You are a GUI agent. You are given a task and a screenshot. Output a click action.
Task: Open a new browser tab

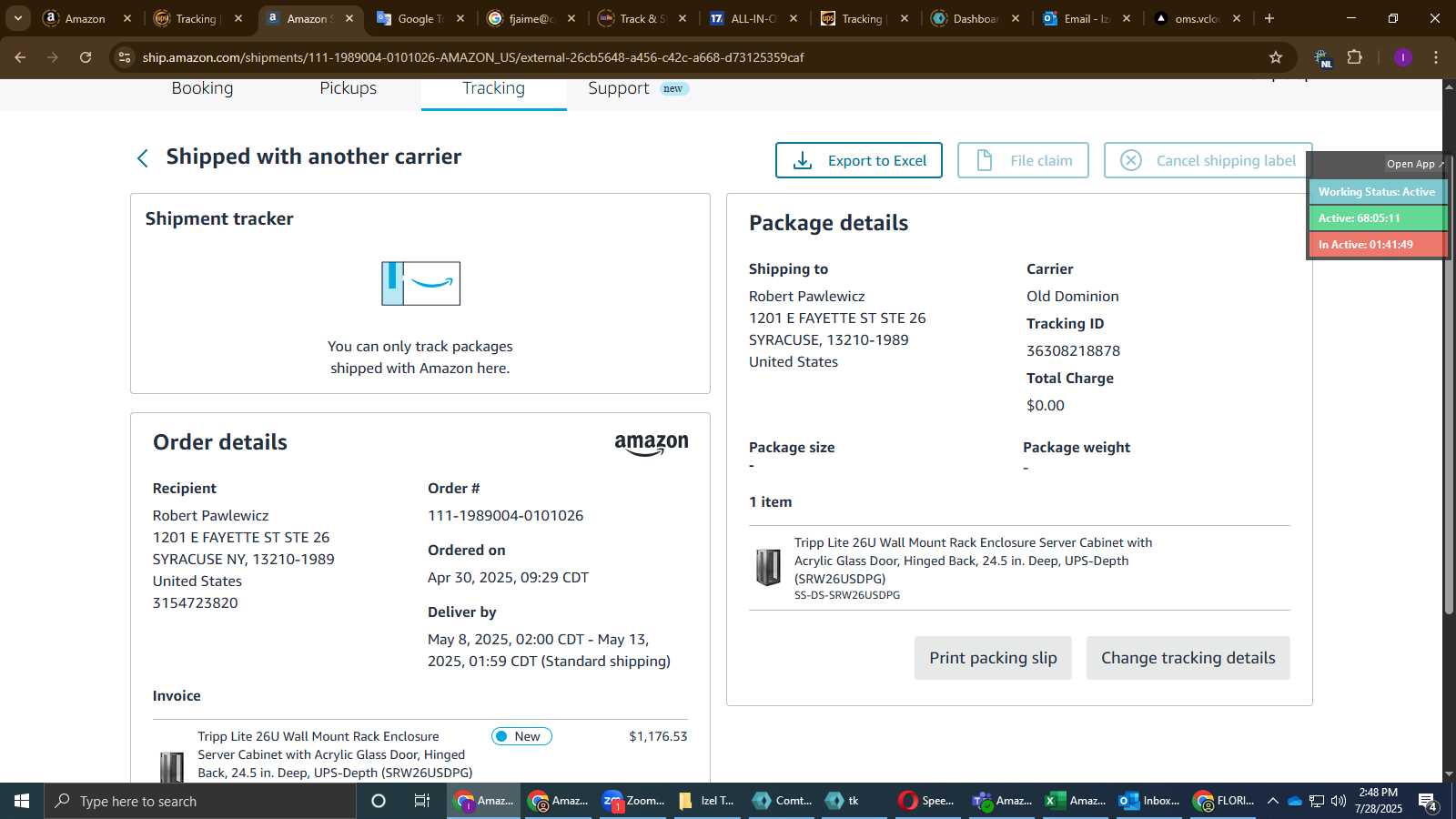point(1269,18)
